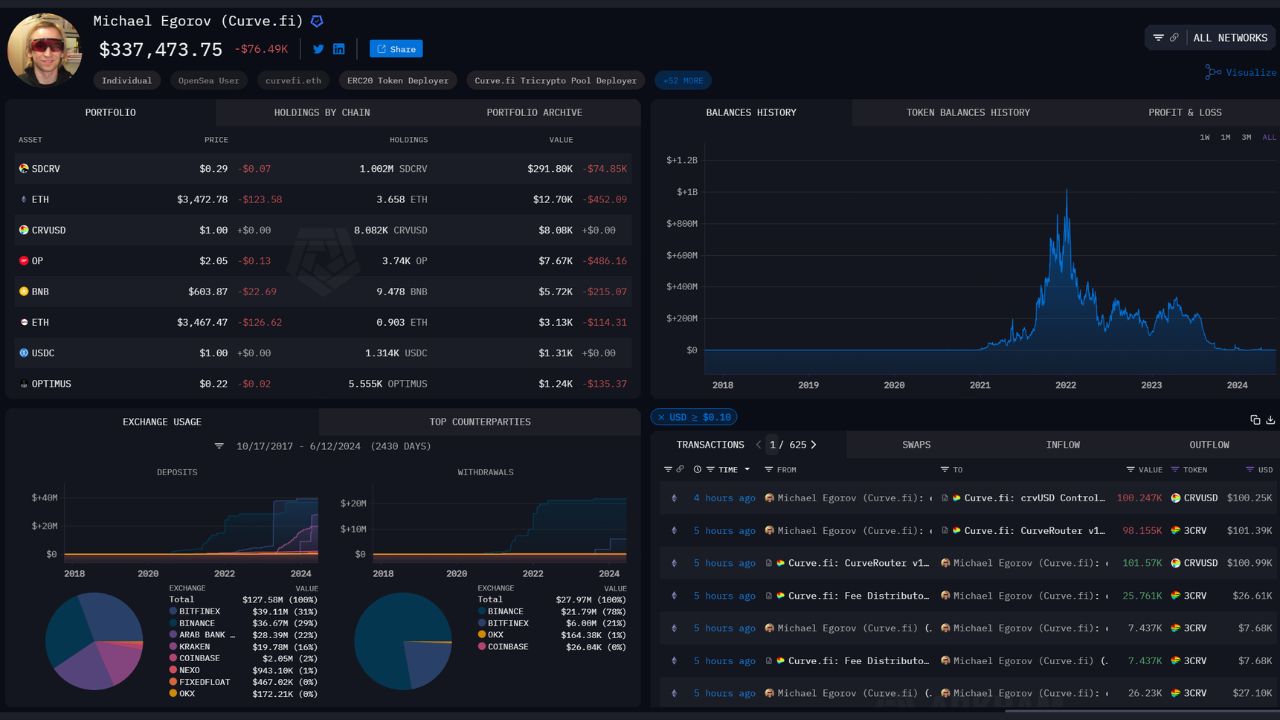Click filter icon next to USD column
The height and width of the screenshot is (720, 1280).
(x=1250, y=469)
